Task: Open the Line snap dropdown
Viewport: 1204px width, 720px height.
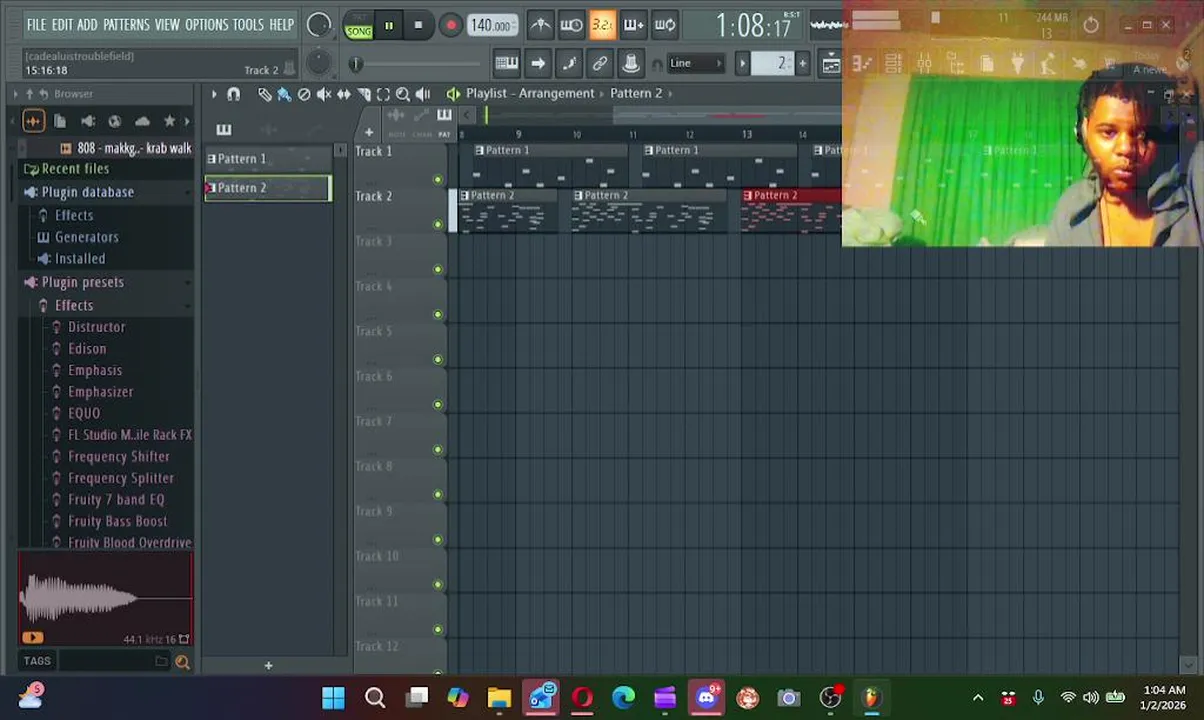Action: pyautogui.click(x=696, y=64)
